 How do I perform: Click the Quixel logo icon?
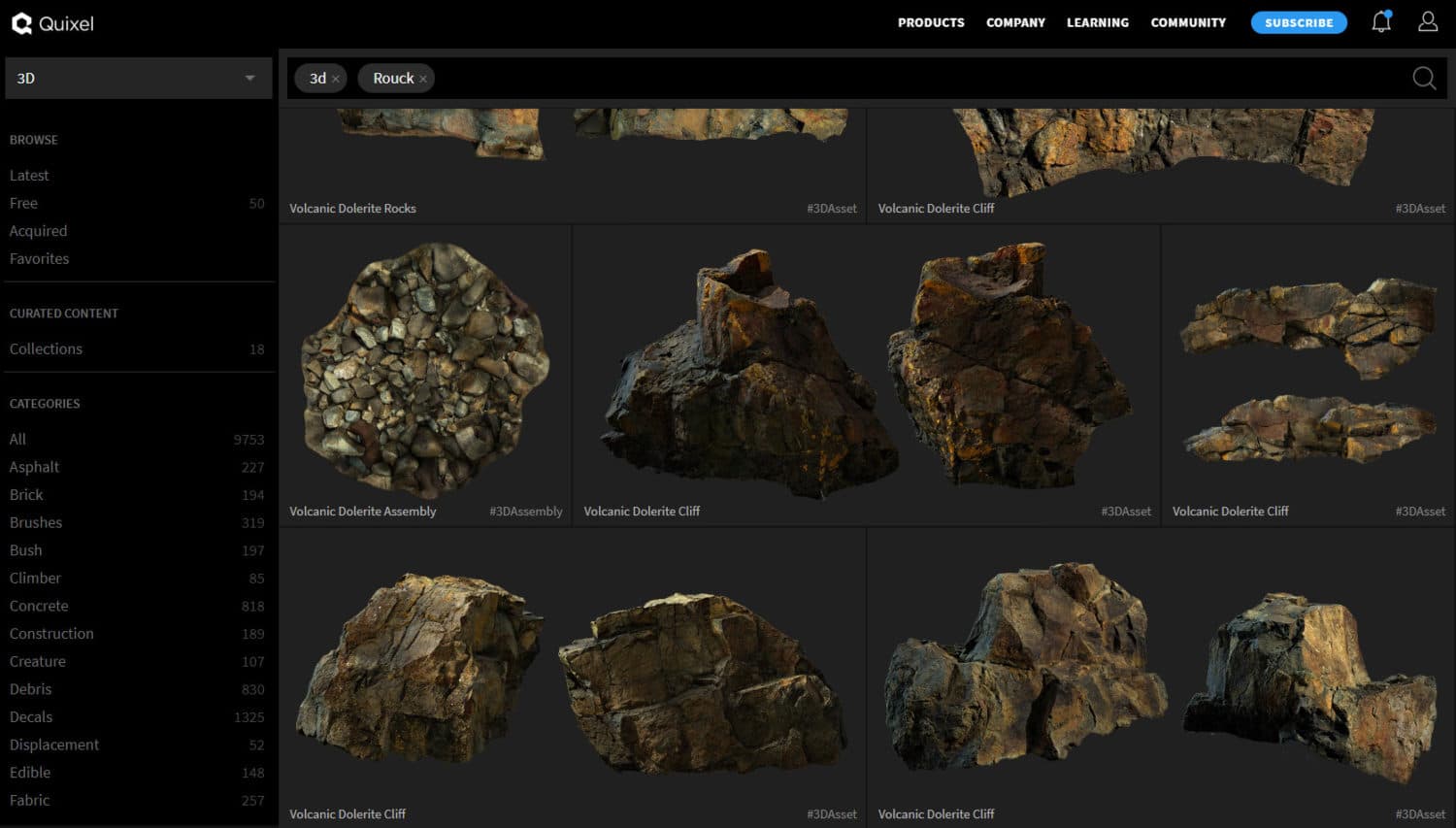pos(21,23)
